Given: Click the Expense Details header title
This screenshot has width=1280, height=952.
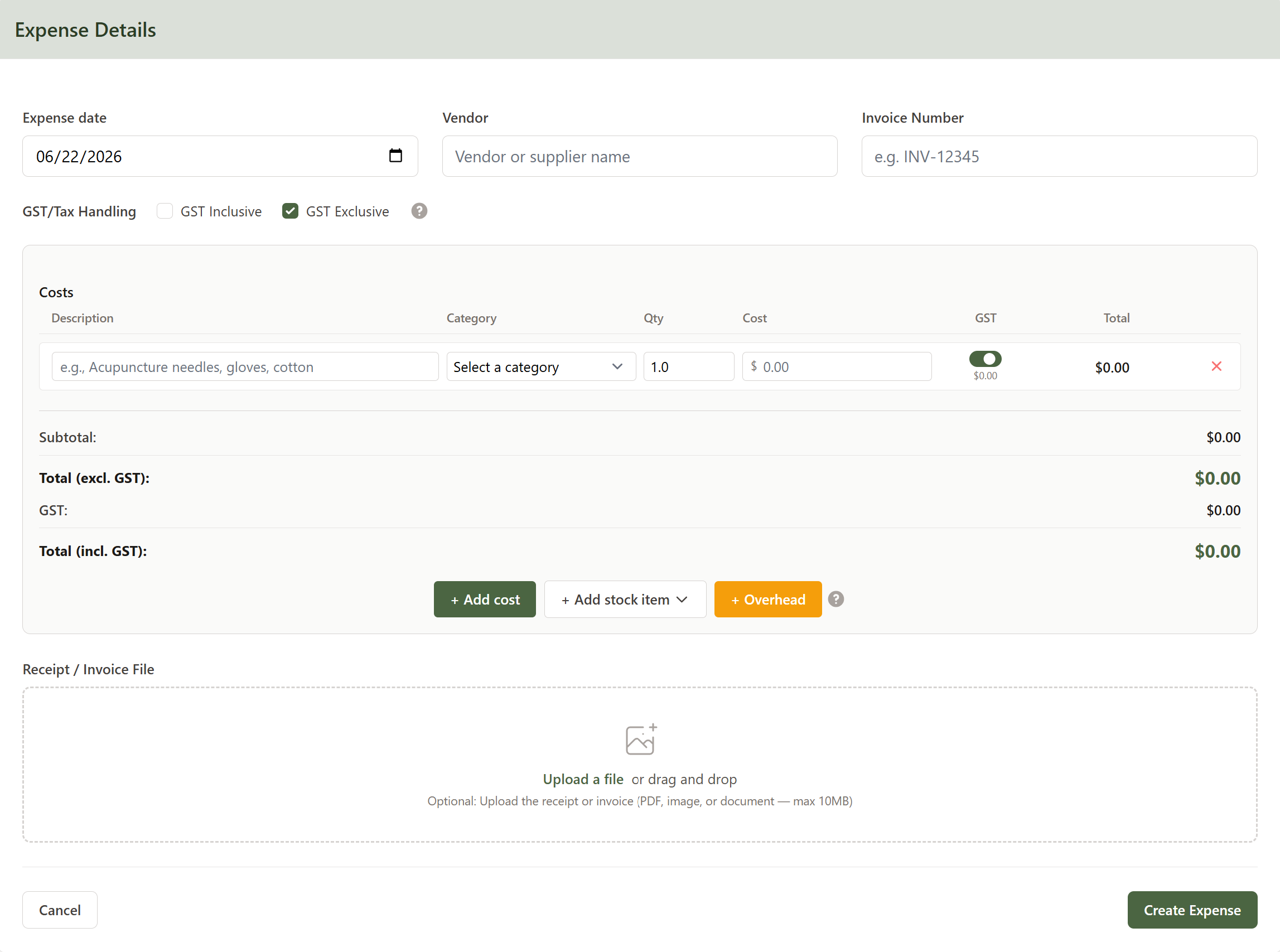Looking at the screenshot, I should pyautogui.click(x=85, y=30).
